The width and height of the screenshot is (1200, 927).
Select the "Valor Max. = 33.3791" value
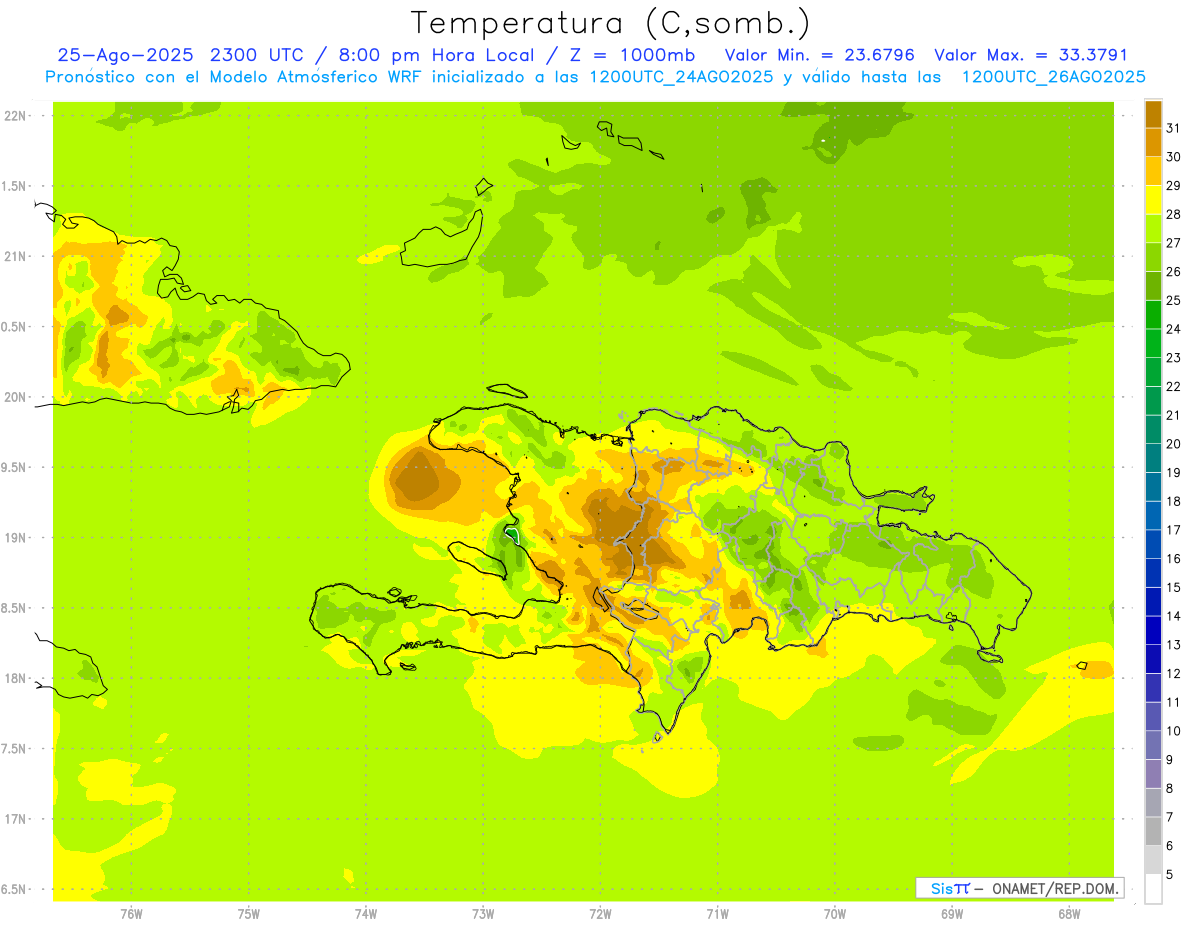click(1030, 55)
